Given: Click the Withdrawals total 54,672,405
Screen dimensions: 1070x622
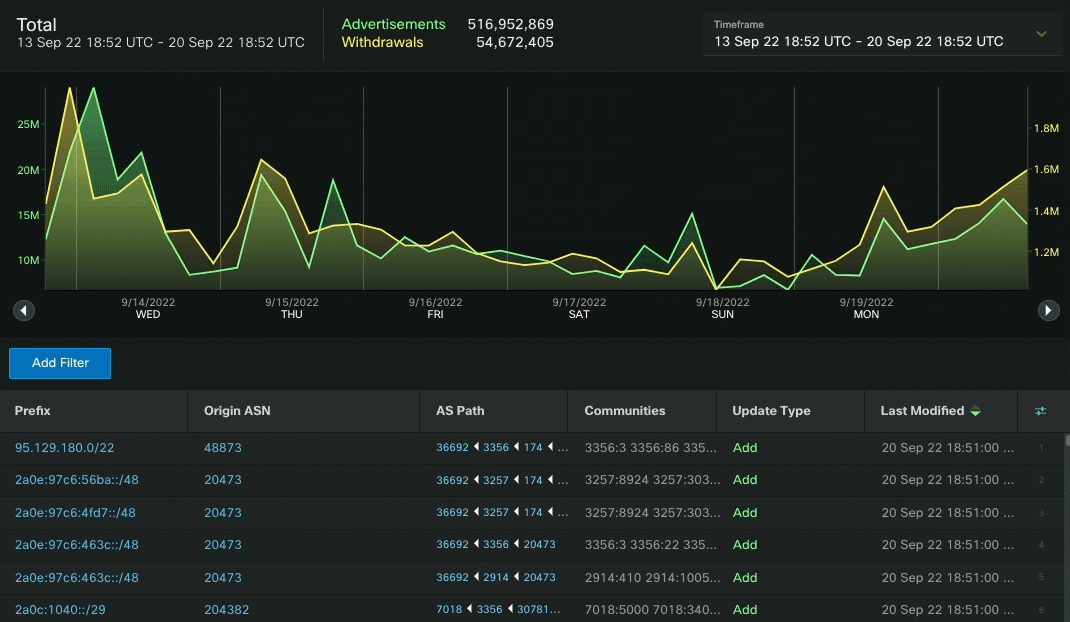Looking at the screenshot, I should (515, 42).
